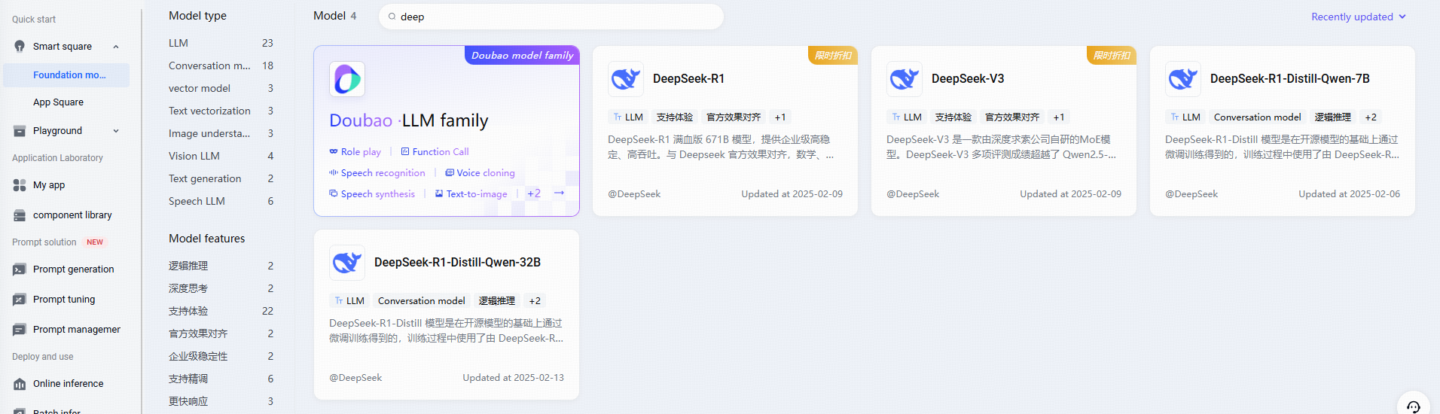This screenshot has width=1440, height=414.
Task: Open Online inference menu item
Action: (x=68, y=383)
